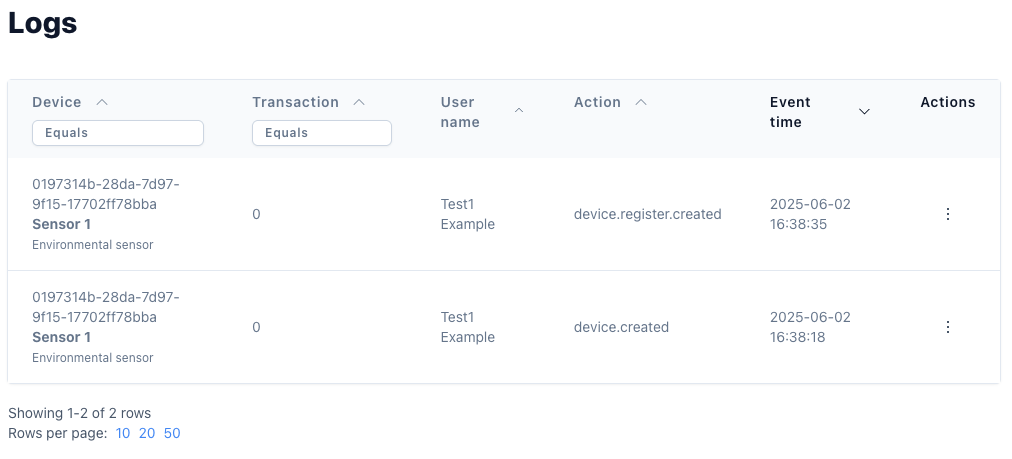Click the Rows per page label

(57, 433)
